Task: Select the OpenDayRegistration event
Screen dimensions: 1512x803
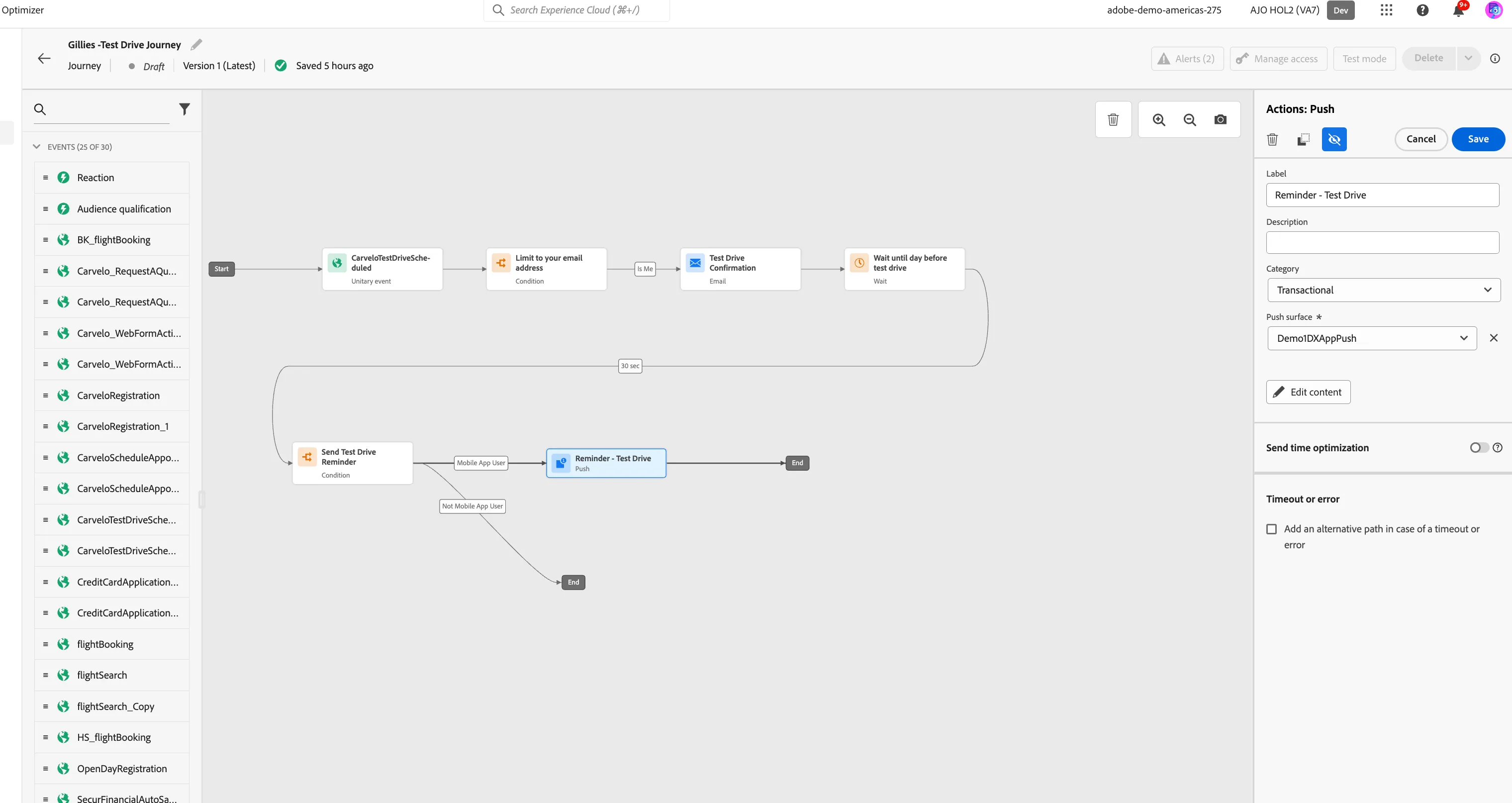Action: coord(111,768)
